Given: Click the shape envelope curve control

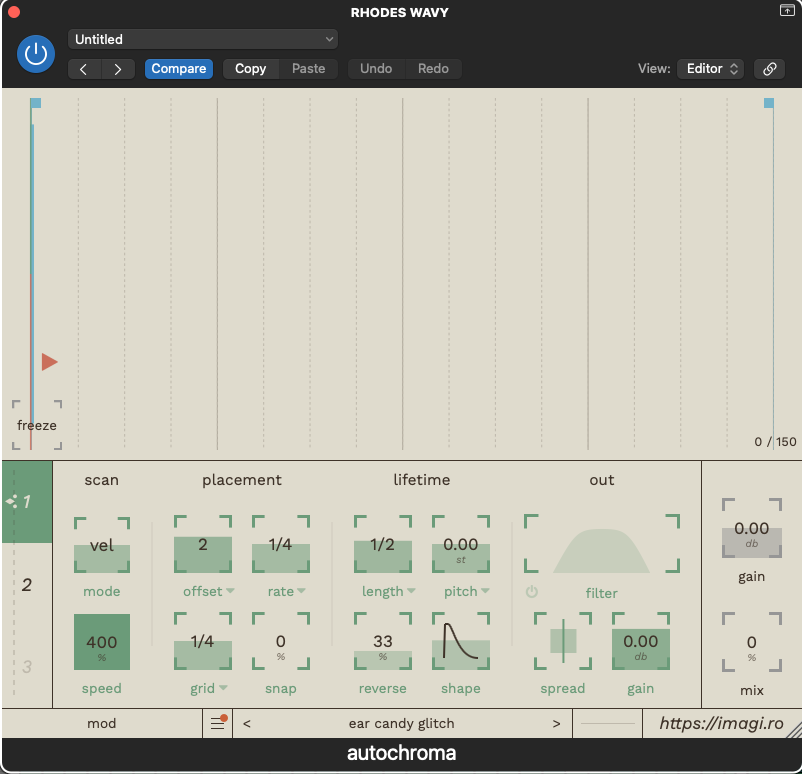Looking at the screenshot, I should click(461, 642).
